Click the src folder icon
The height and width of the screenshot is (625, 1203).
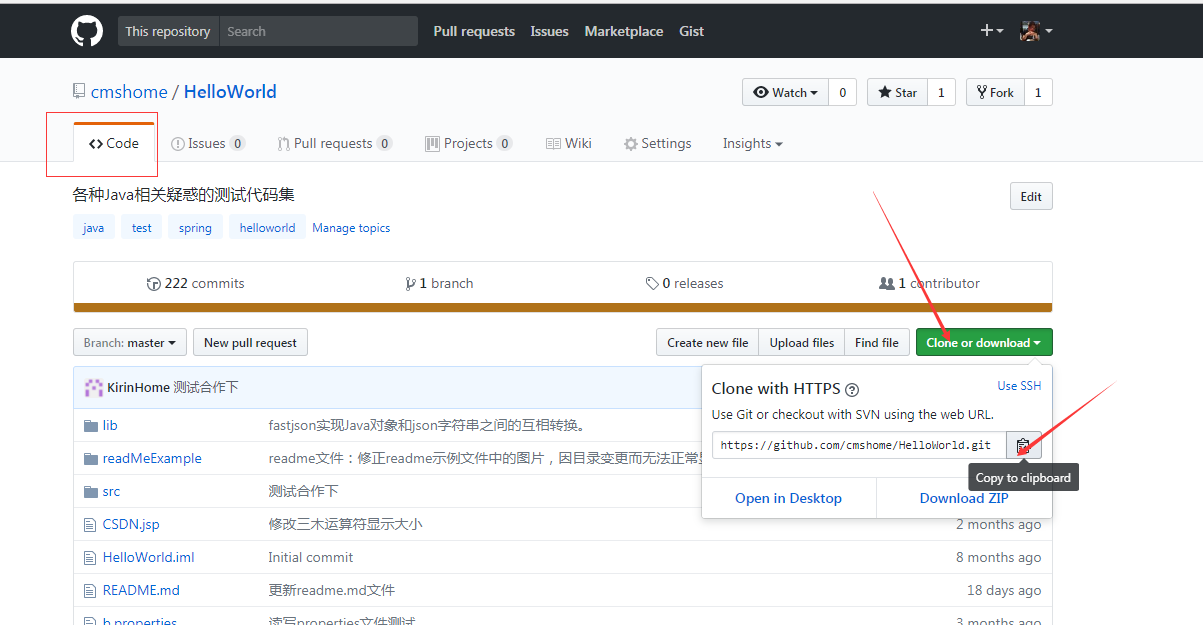tap(91, 491)
